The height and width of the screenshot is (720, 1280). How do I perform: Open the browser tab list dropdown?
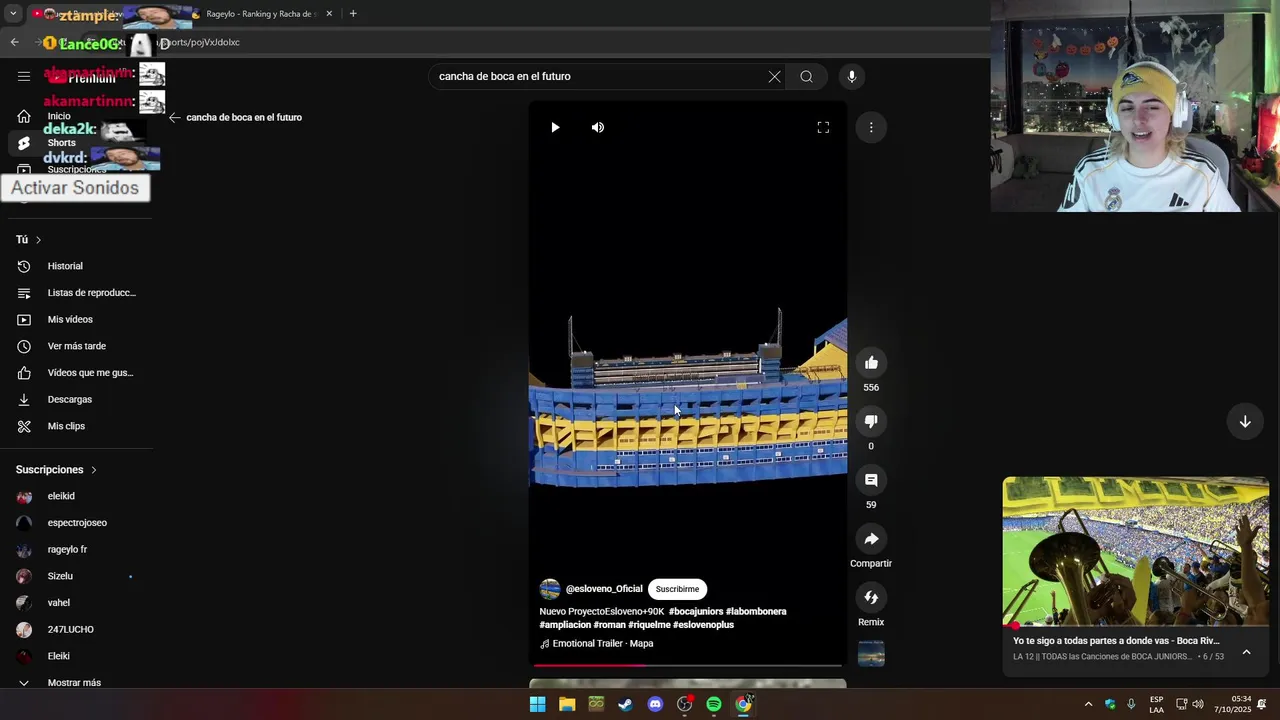coord(13,14)
